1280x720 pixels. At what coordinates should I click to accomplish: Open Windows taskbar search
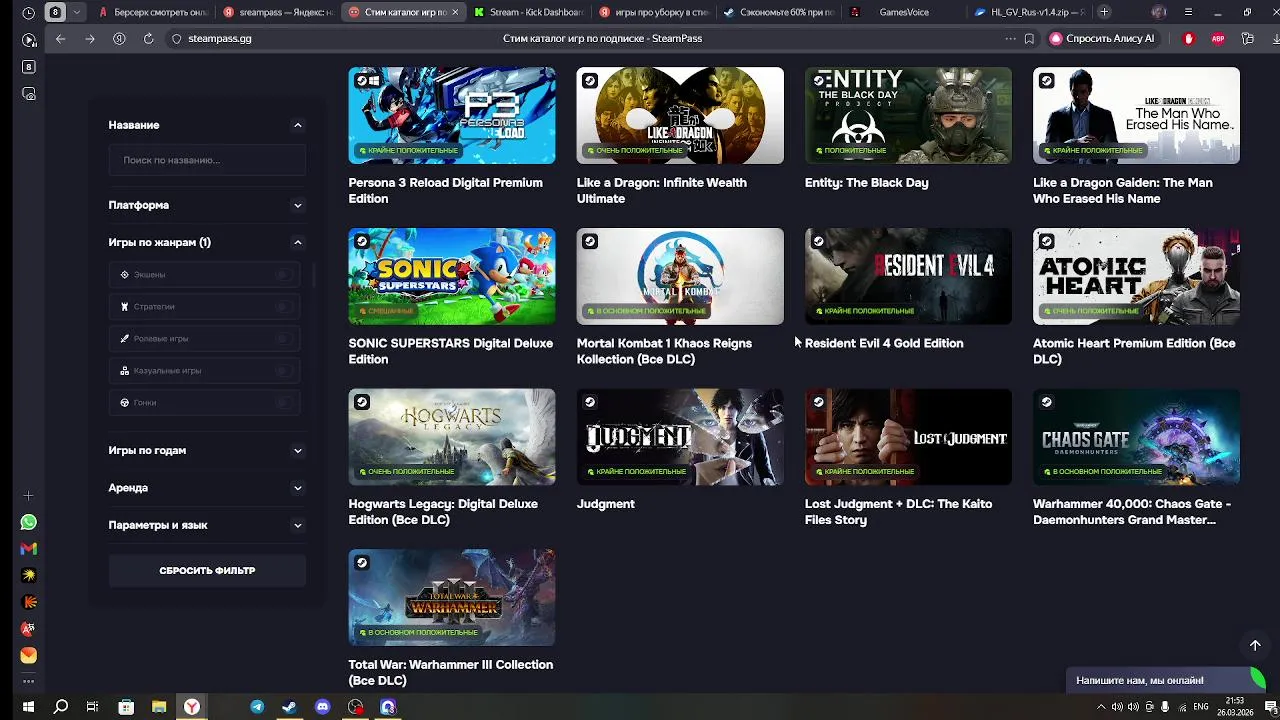point(60,707)
